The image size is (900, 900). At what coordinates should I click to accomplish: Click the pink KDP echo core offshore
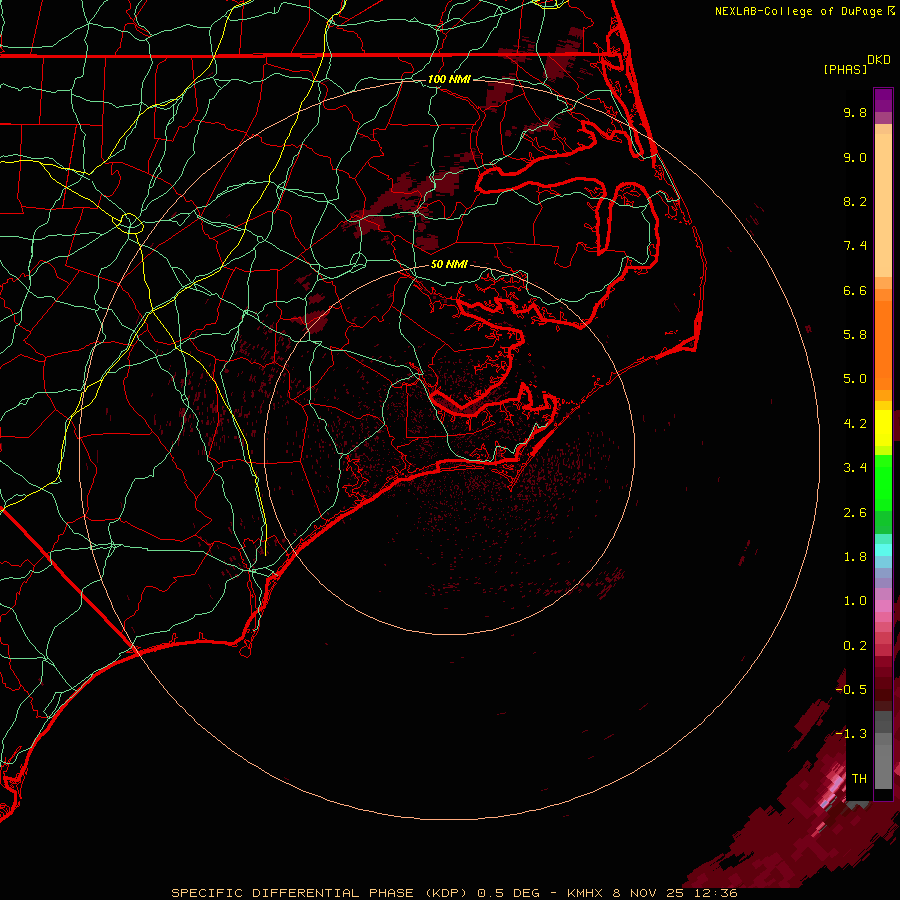pos(831,789)
